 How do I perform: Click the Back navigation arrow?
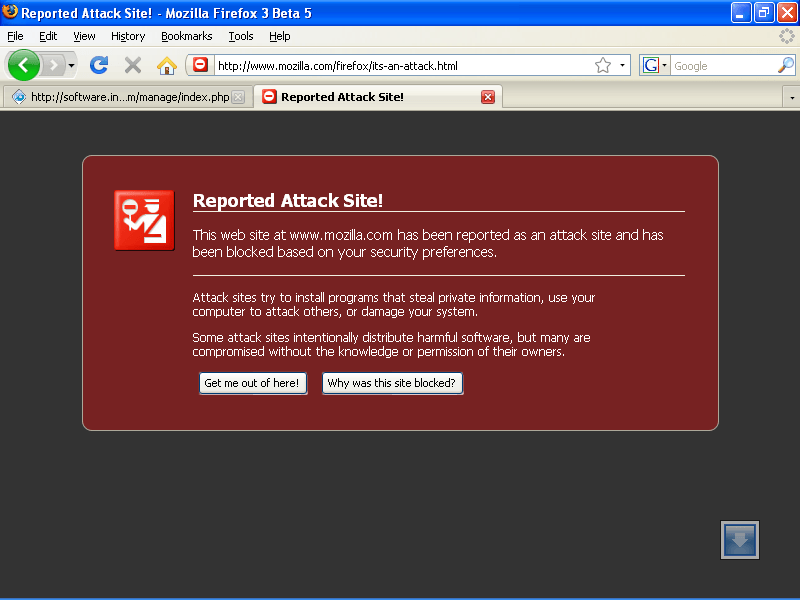[x=24, y=65]
